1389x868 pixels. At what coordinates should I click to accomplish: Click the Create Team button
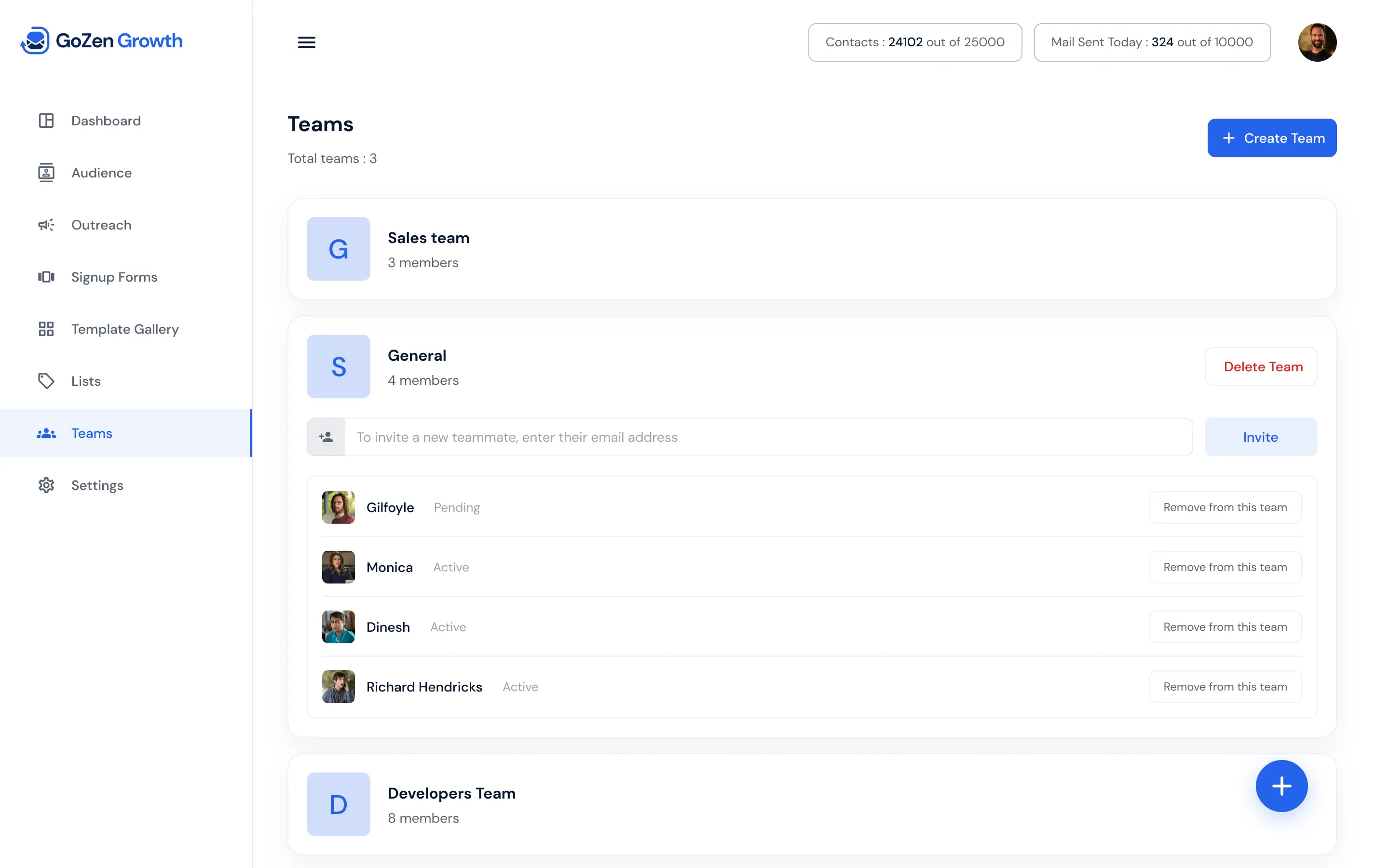[x=1271, y=138]
